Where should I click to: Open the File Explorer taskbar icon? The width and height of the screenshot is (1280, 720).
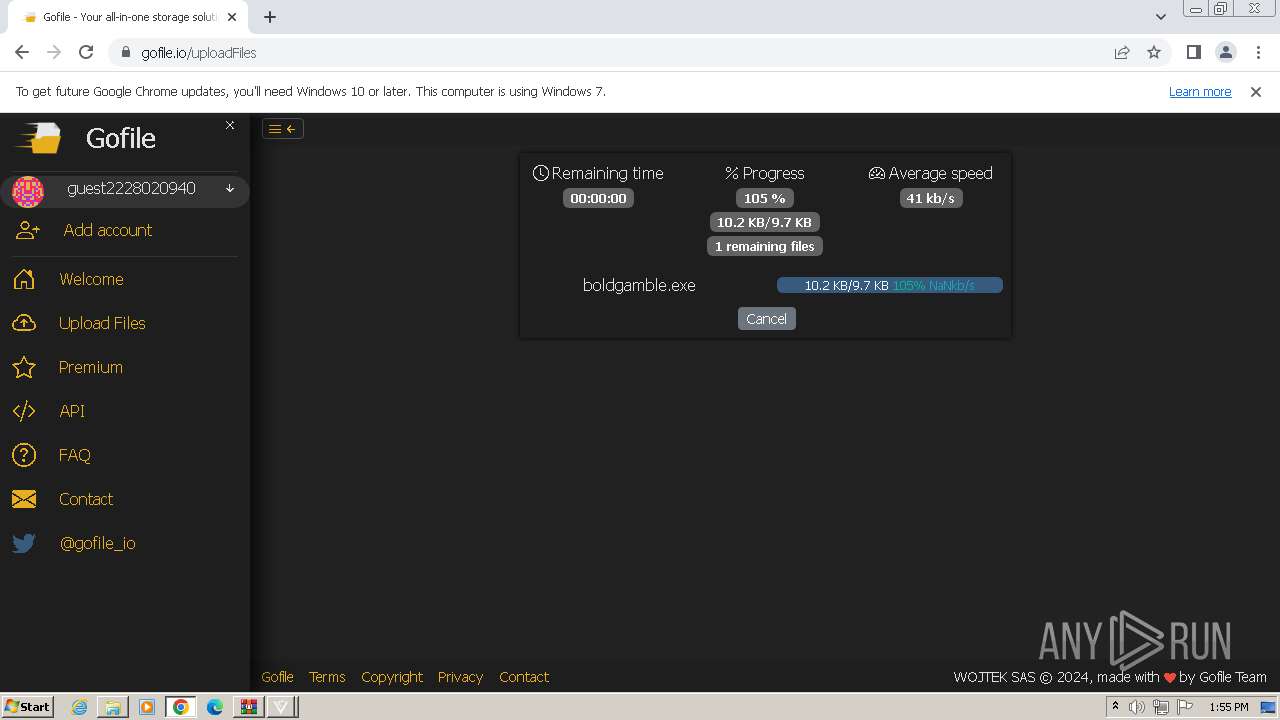113,707
